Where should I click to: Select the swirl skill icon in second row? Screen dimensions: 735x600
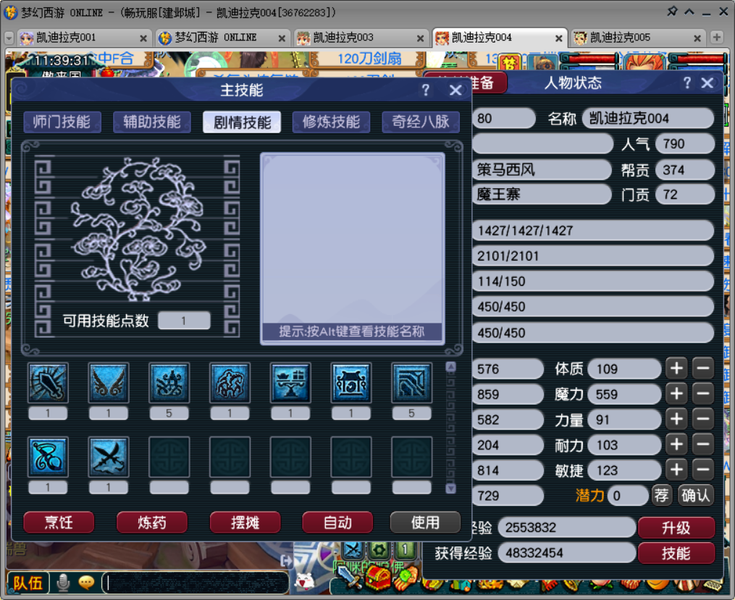[48, 457]
